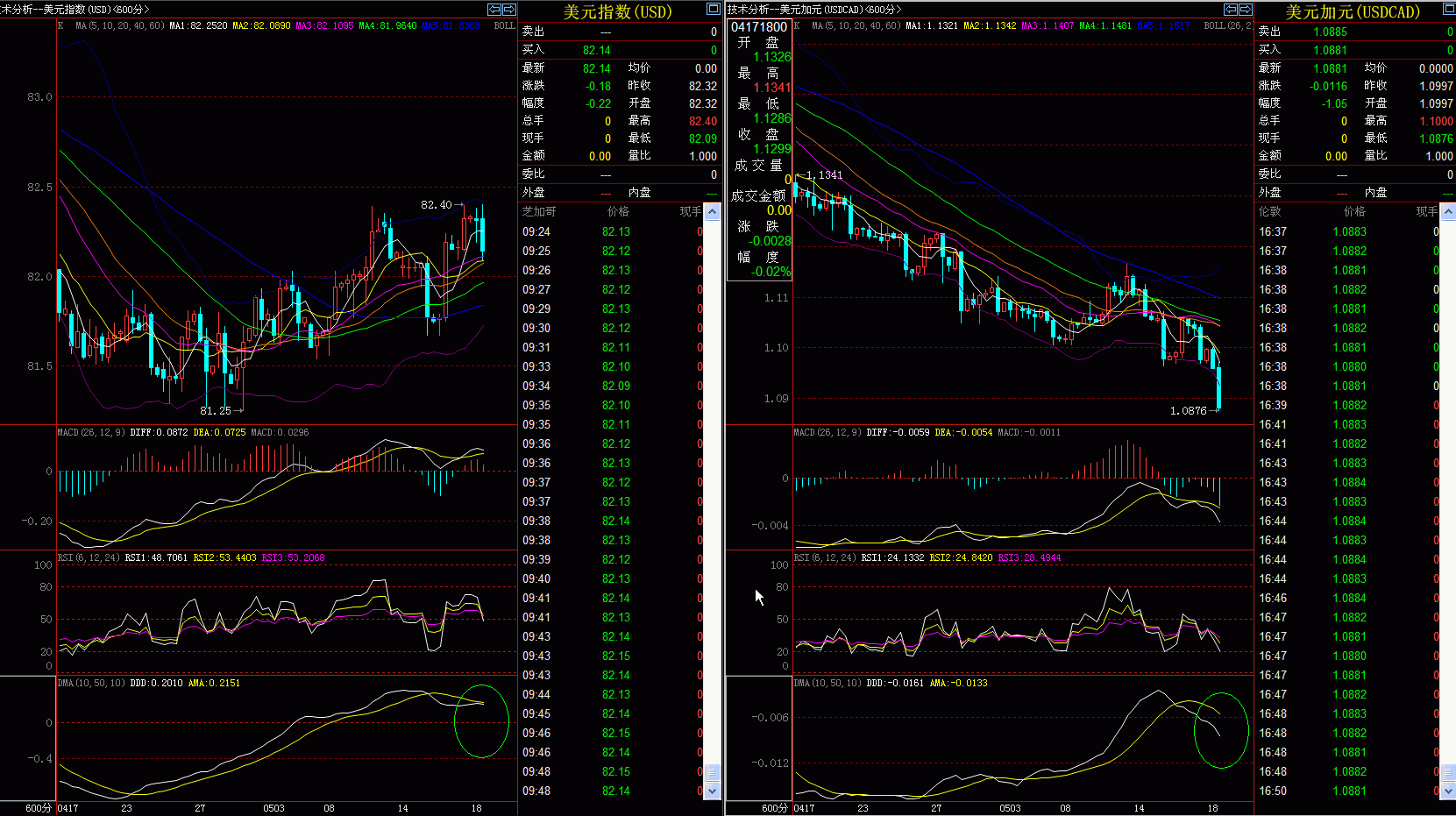
Task: Click right arrow icon in USDCAD chart header
Action: 1246,9
